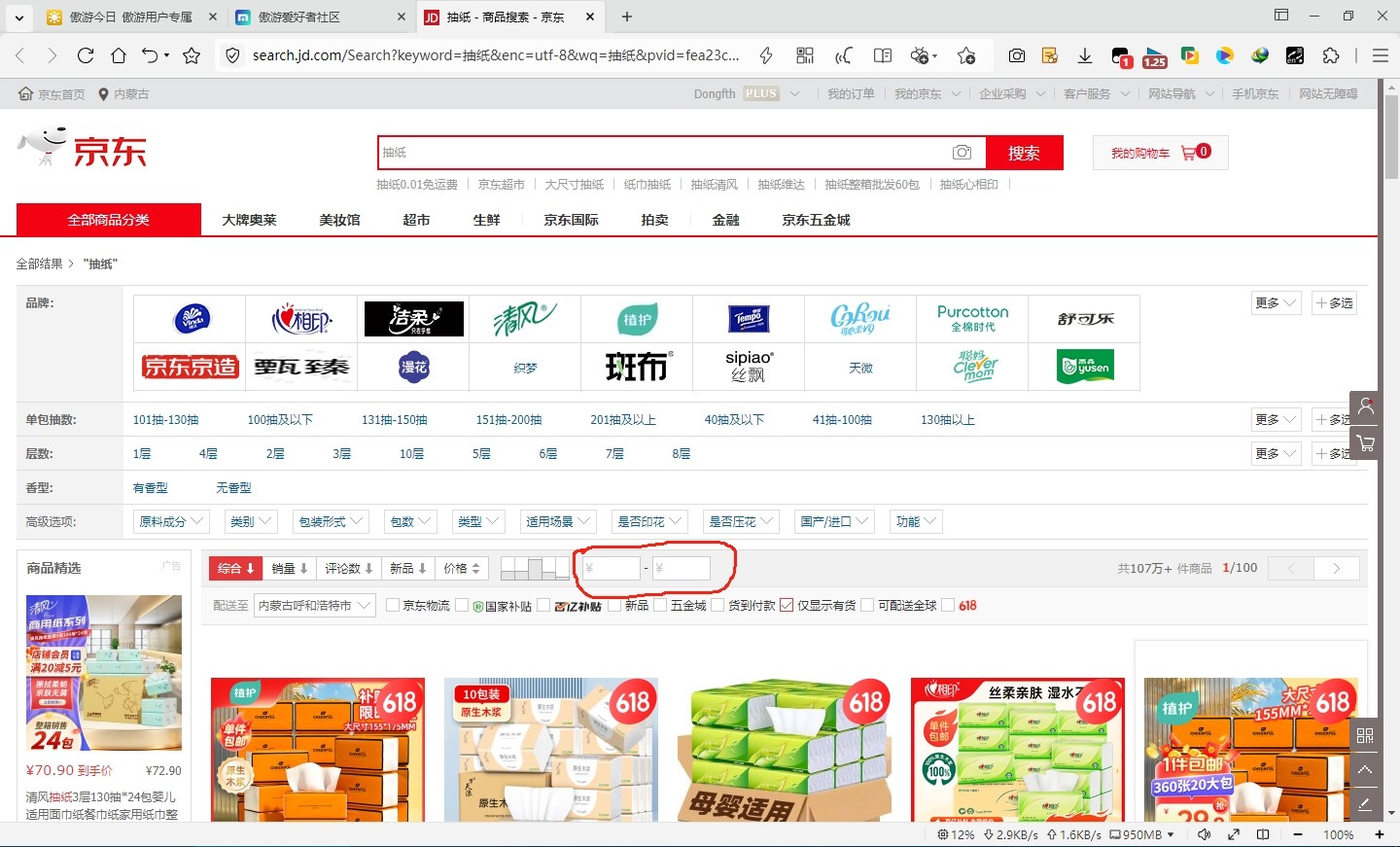Click the minimum price input field
This screenshot has height=847, width=1400.
pos(611,568)
